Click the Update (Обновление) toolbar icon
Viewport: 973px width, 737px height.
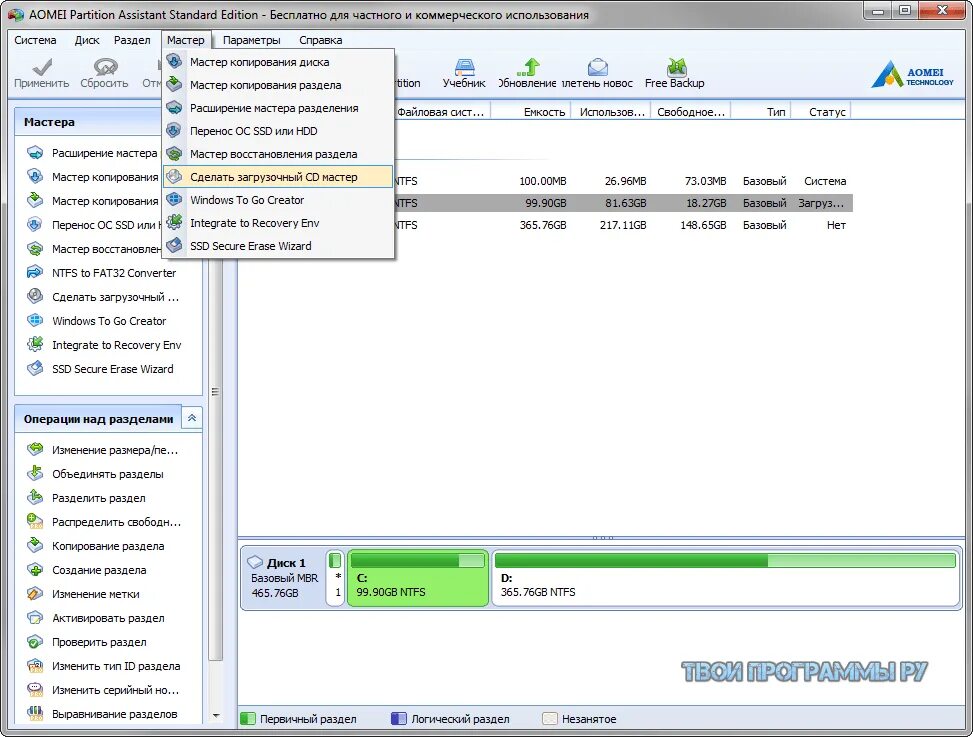[528, 67]
